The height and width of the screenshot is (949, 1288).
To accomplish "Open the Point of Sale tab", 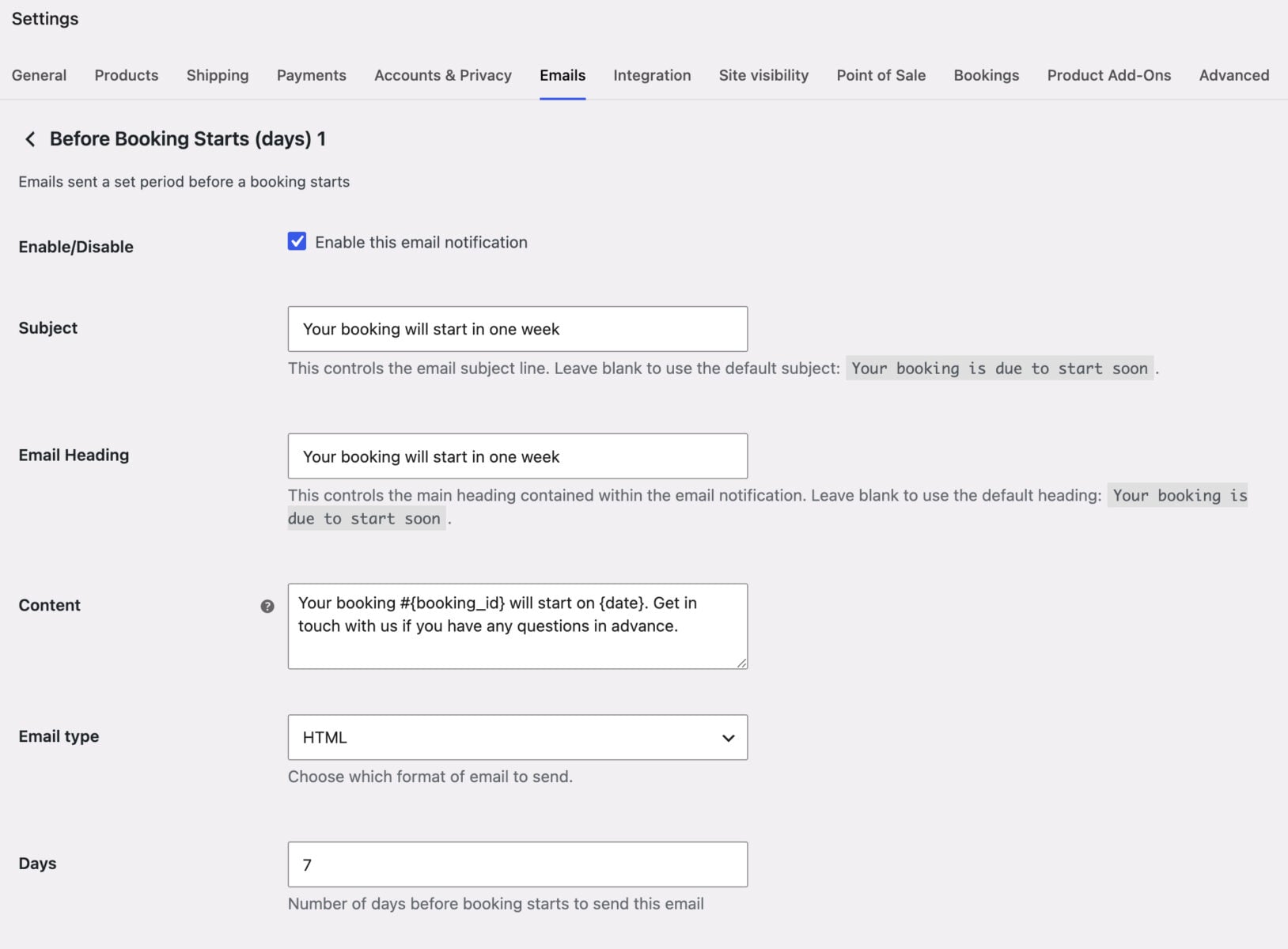I will coord(881,75).
